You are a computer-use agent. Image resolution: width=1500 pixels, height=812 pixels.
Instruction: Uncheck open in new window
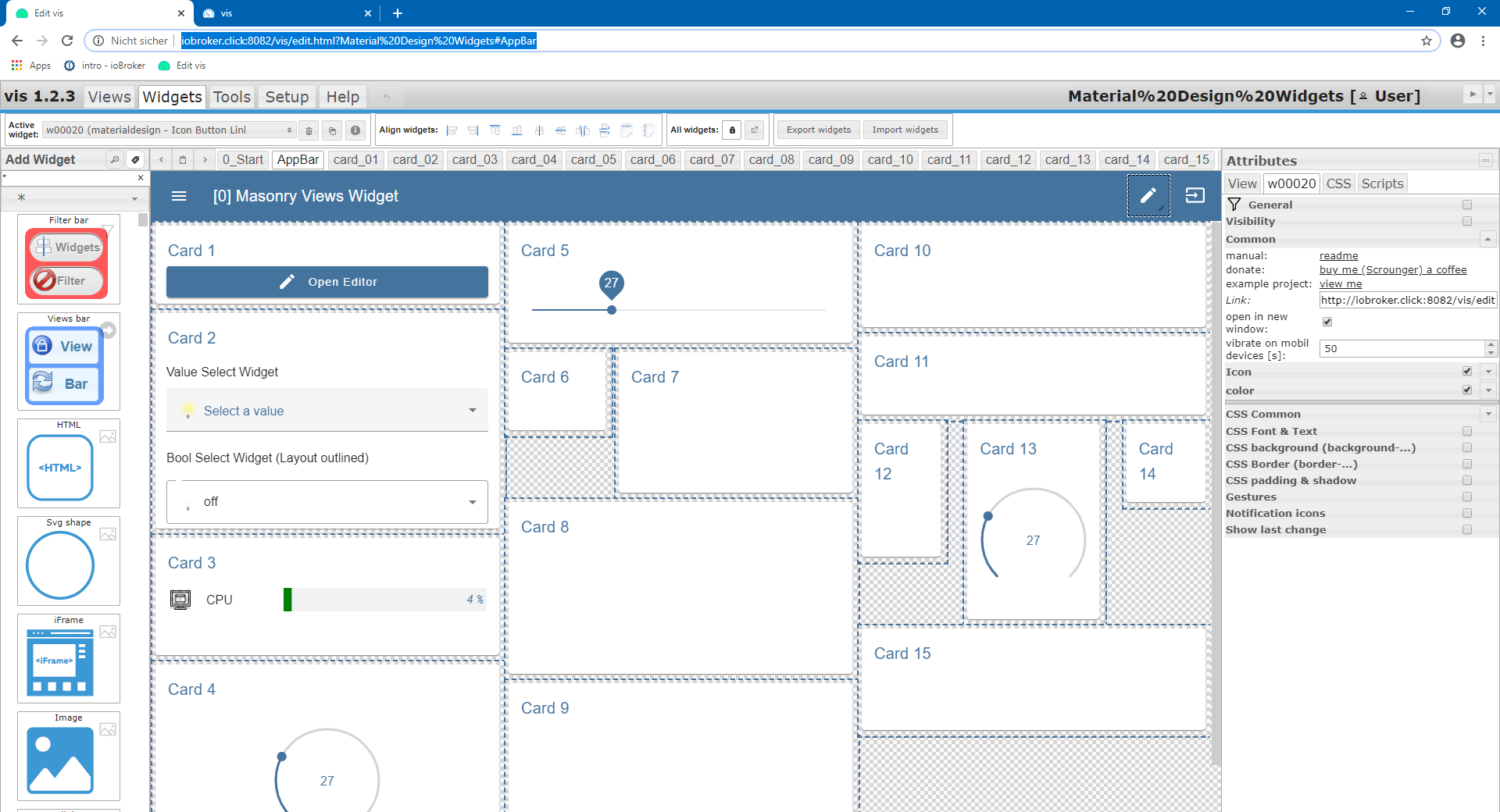(x=1327, y=322)
